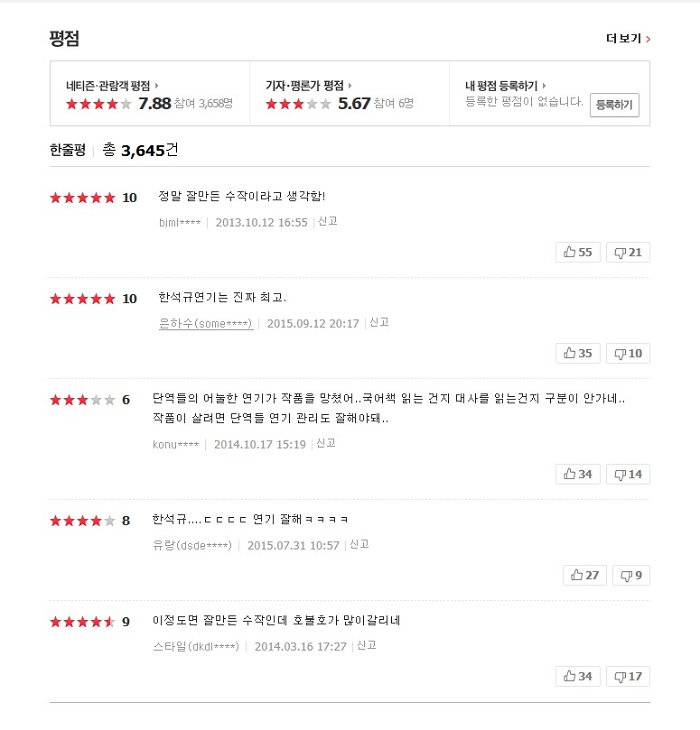
Task: Upvote the 스타일 review with 34 likes
Action: pyautogui.click(x=578, y=676)
